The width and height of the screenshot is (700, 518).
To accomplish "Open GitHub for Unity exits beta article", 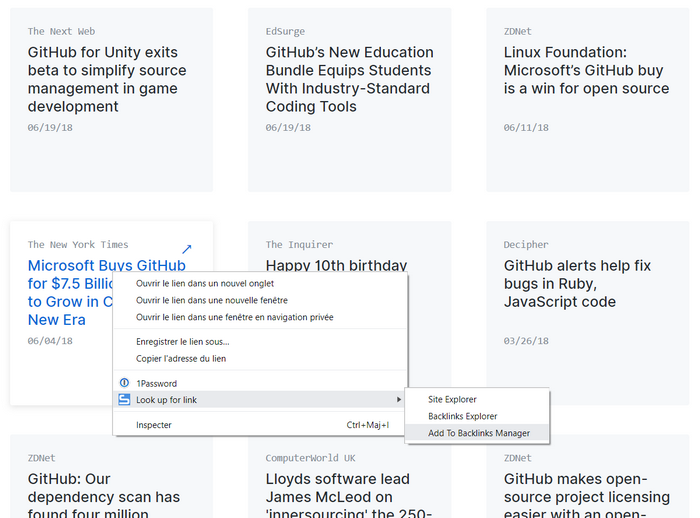I will 107,79.
